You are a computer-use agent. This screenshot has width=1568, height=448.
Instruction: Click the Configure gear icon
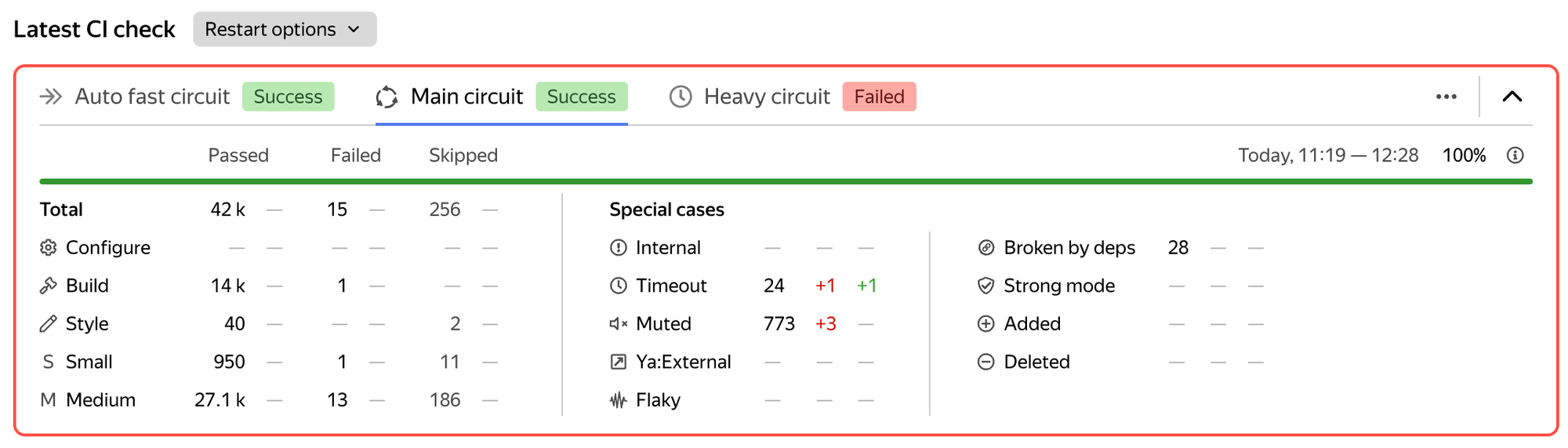pos(49,248)
